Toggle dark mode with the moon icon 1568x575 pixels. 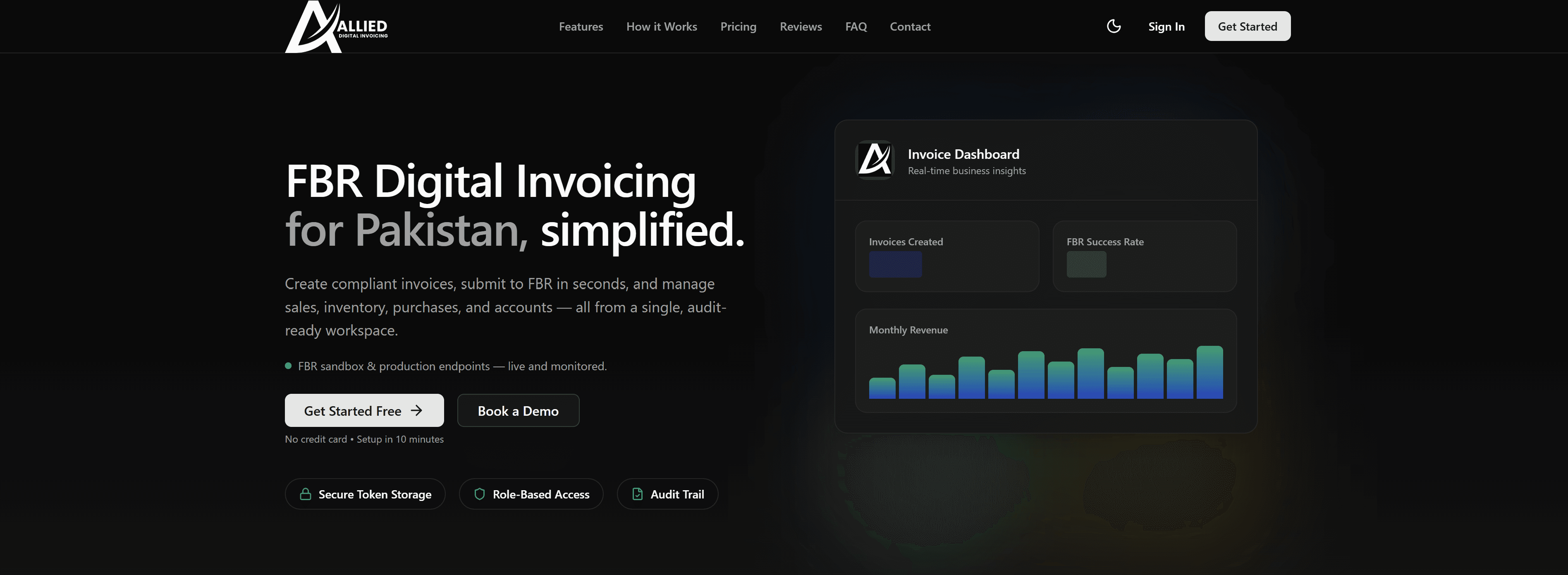[x=1113, y=26]
